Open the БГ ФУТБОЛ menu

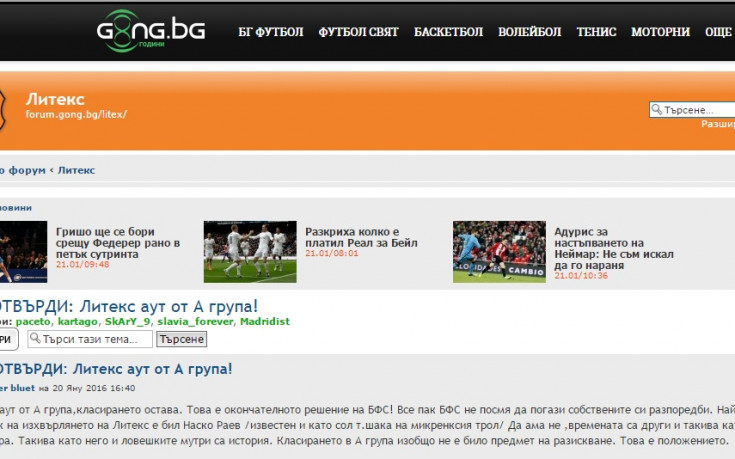click(270, 32)
